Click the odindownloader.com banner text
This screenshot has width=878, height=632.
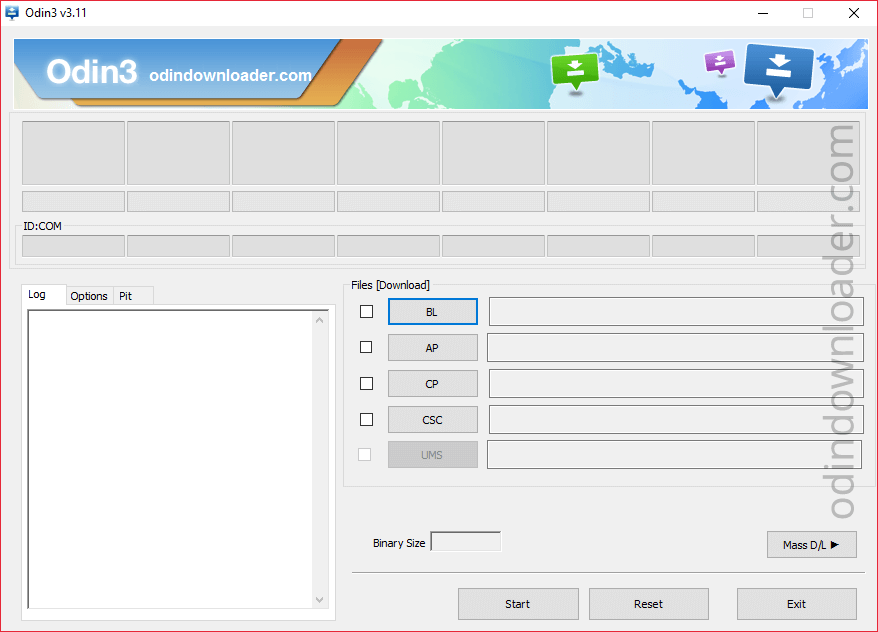tap(230, 75)
